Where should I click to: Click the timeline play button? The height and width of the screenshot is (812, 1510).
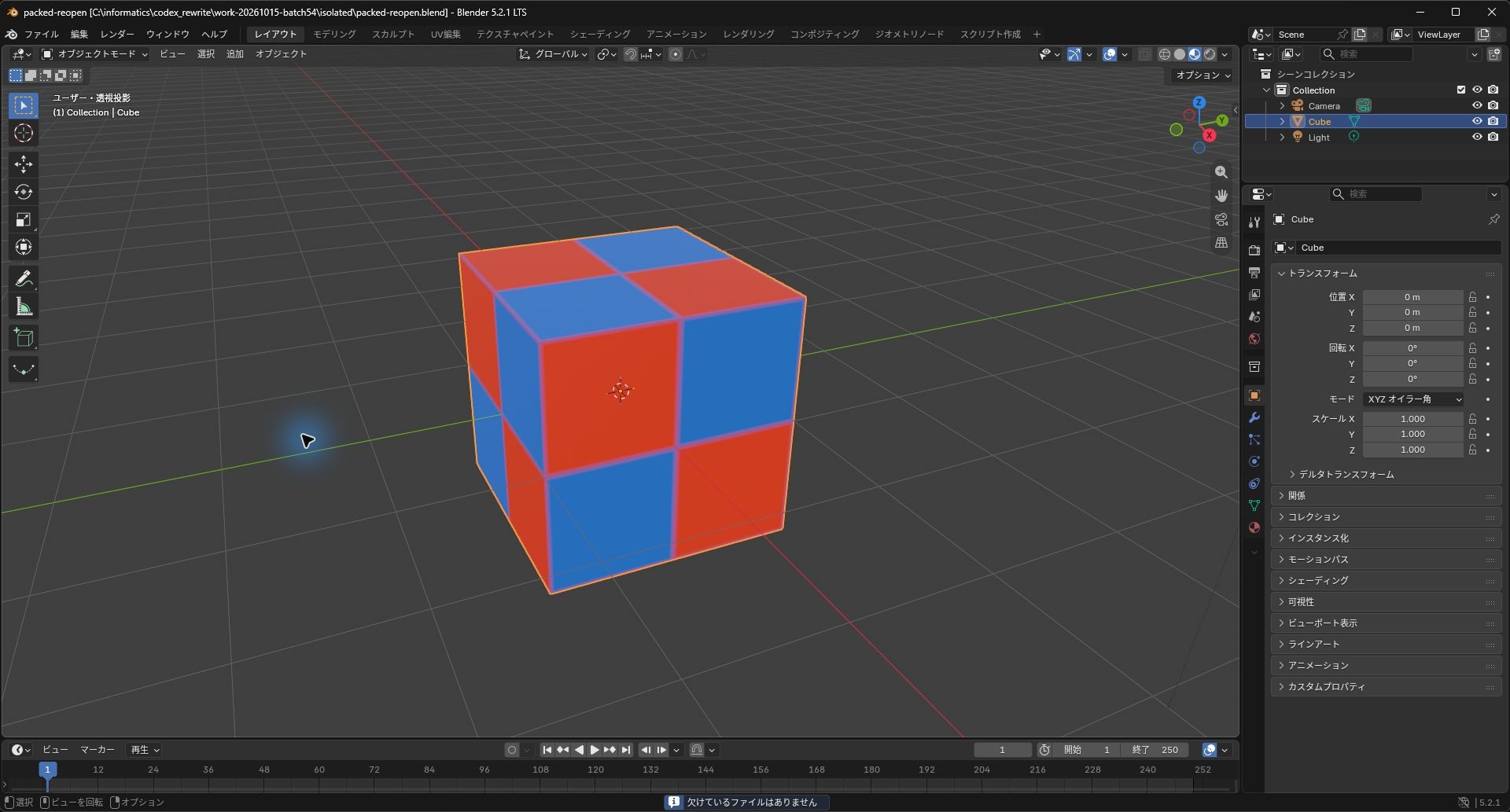coord(595,750)
